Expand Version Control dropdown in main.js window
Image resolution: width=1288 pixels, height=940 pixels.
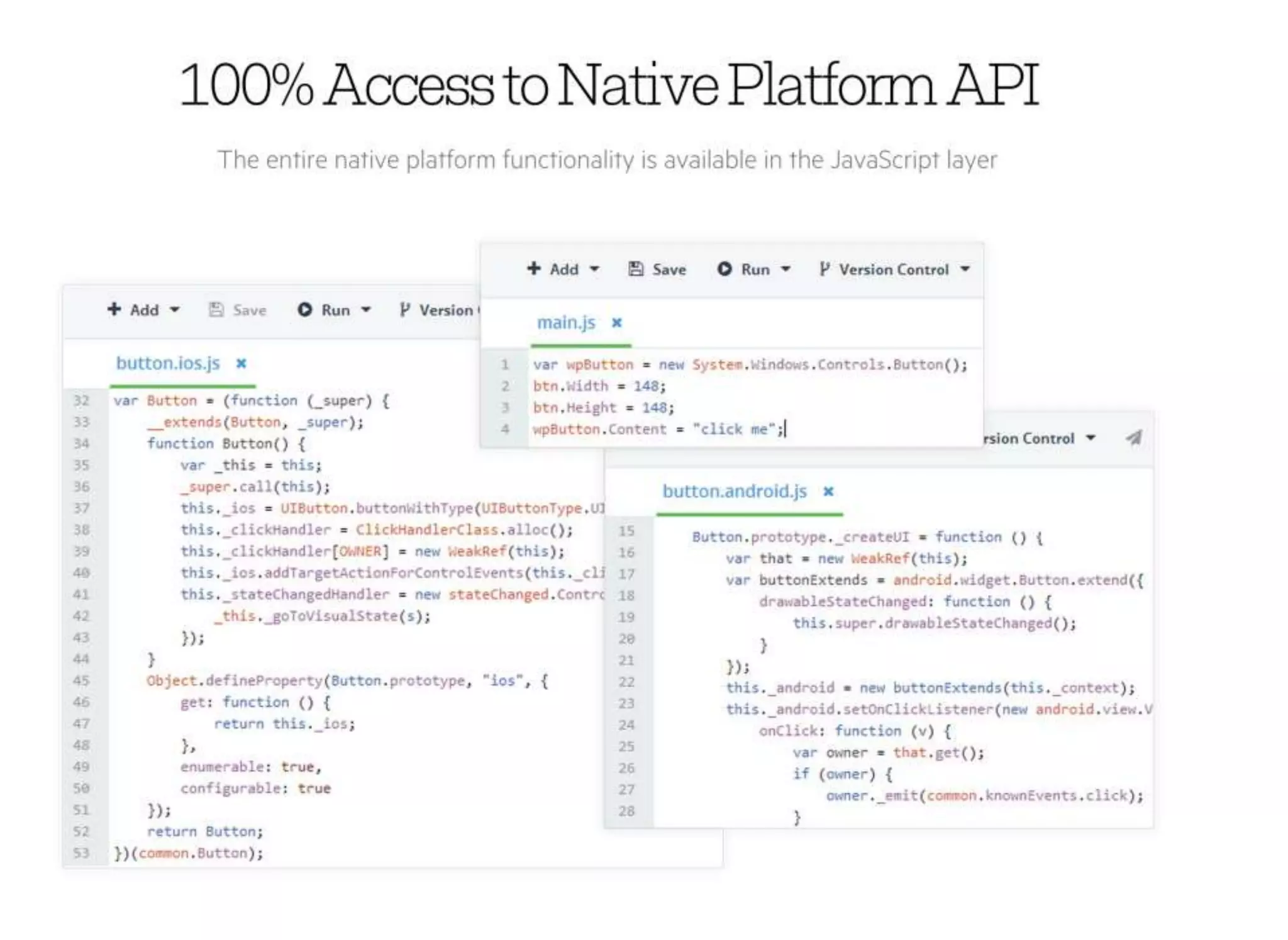coord(965,269)
